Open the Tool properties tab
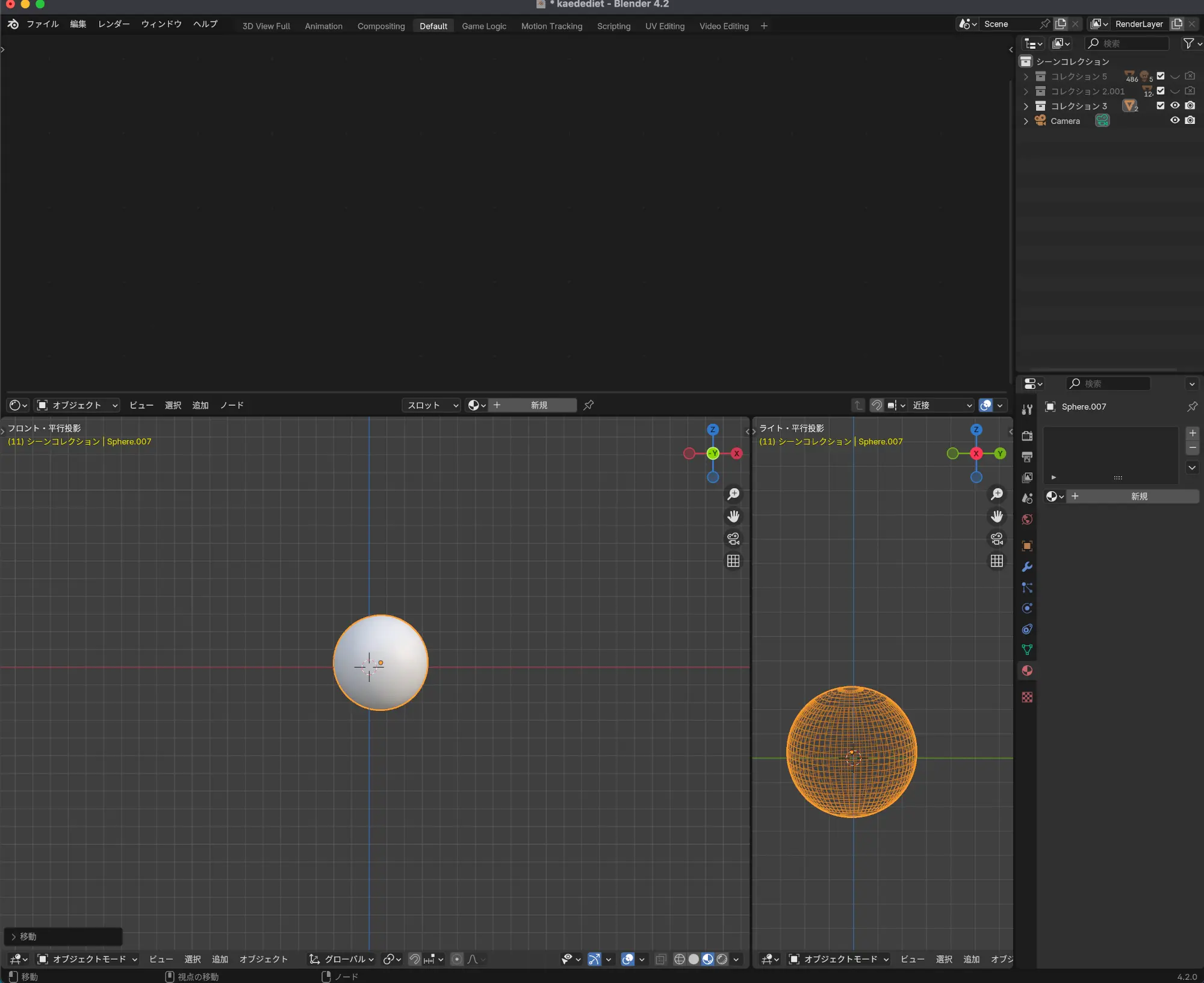This screenshot has width=1204, height=983. [x=1027, y=410]
